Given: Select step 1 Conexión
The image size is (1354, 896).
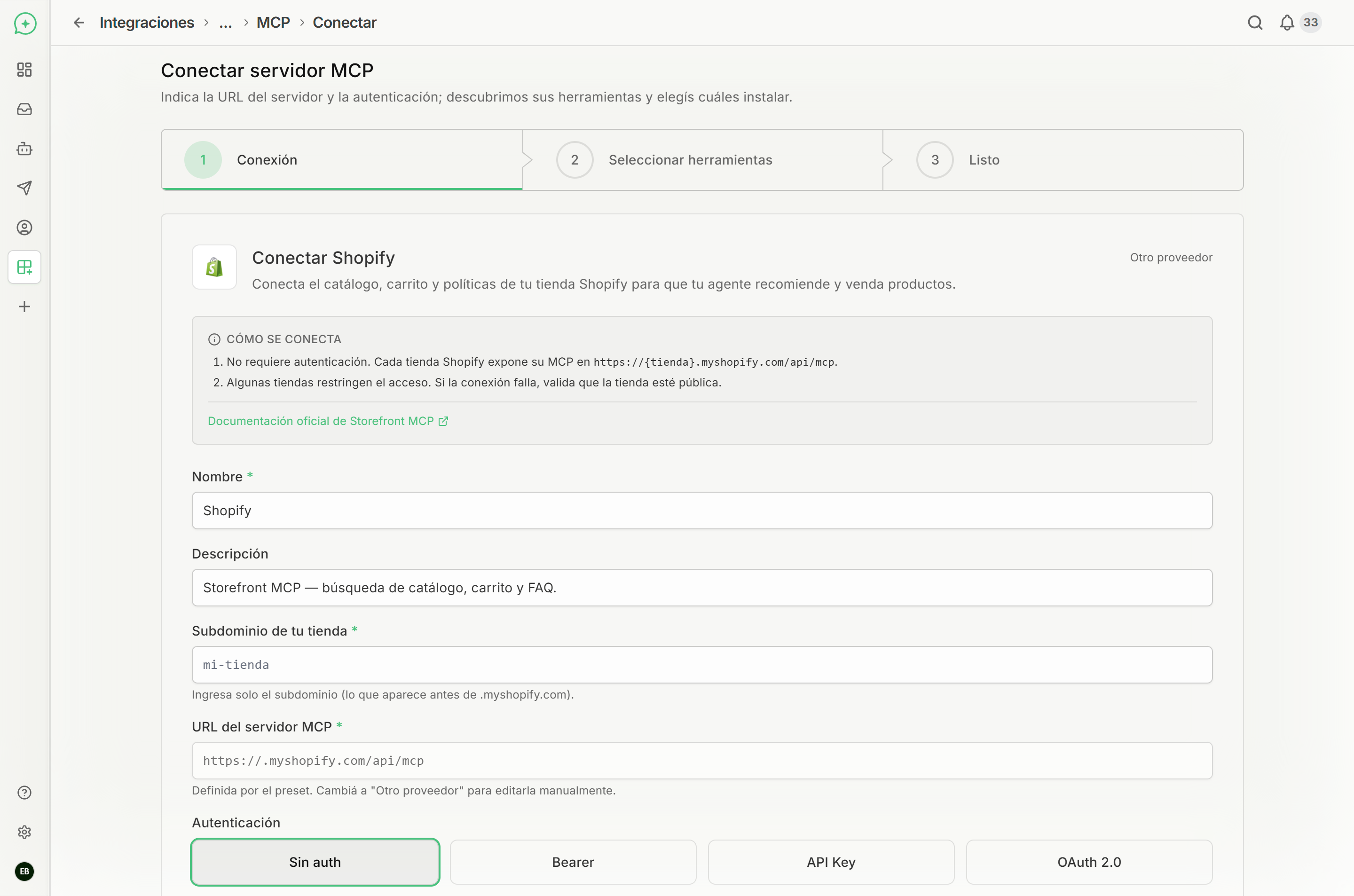Looking at the screenshot, I should coord(342,160).
